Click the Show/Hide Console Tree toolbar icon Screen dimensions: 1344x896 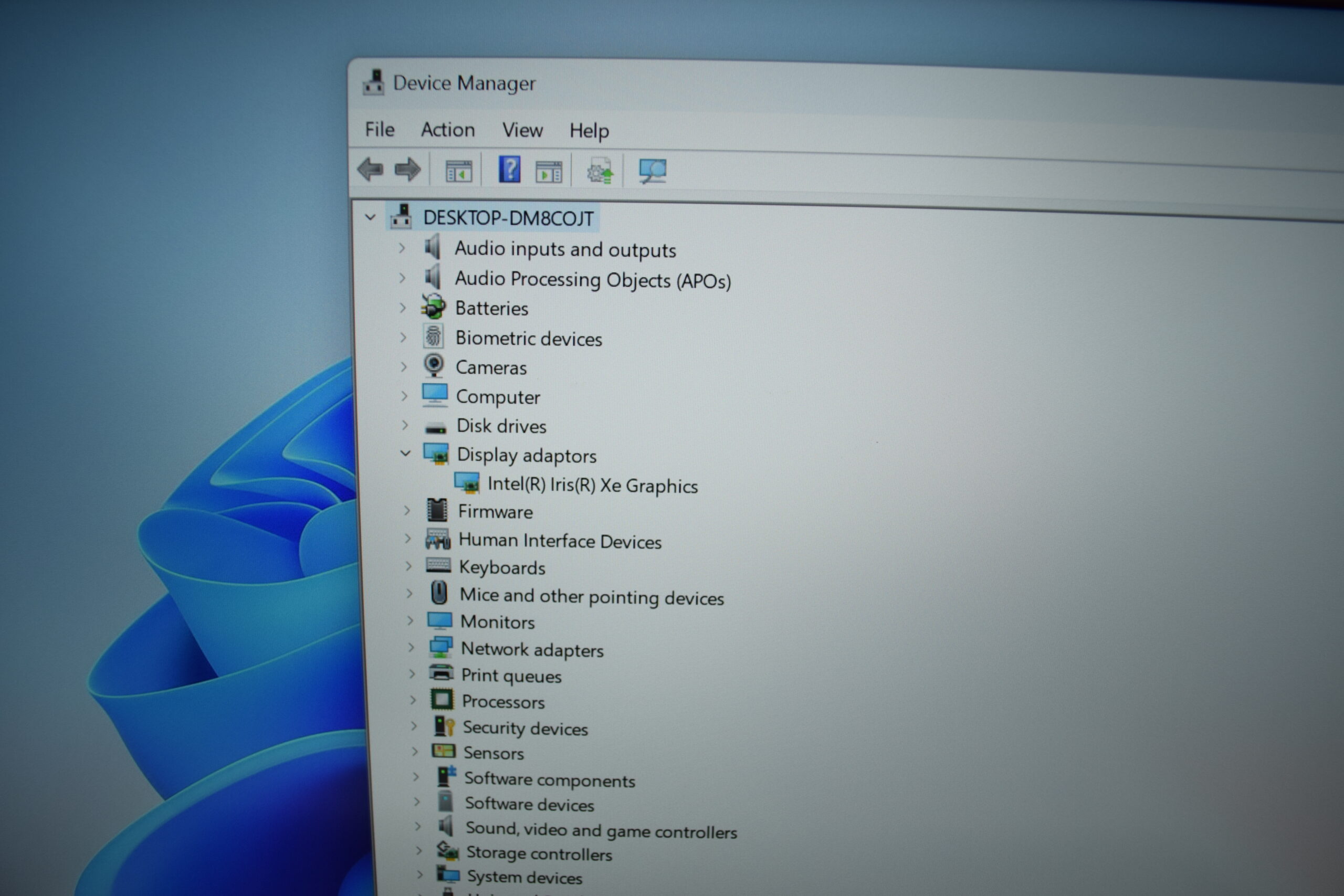point(459,171)
